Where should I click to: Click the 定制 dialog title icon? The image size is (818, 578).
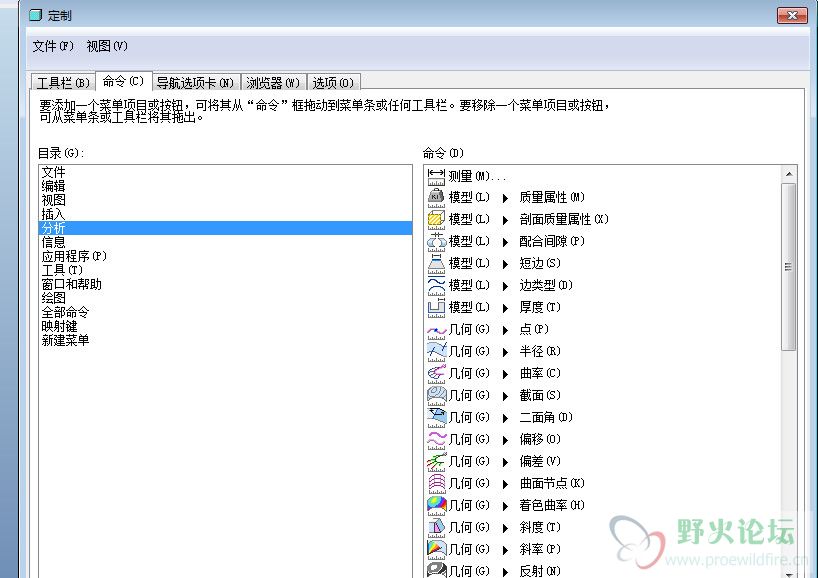pyautogui.click(x=35, y=15)
